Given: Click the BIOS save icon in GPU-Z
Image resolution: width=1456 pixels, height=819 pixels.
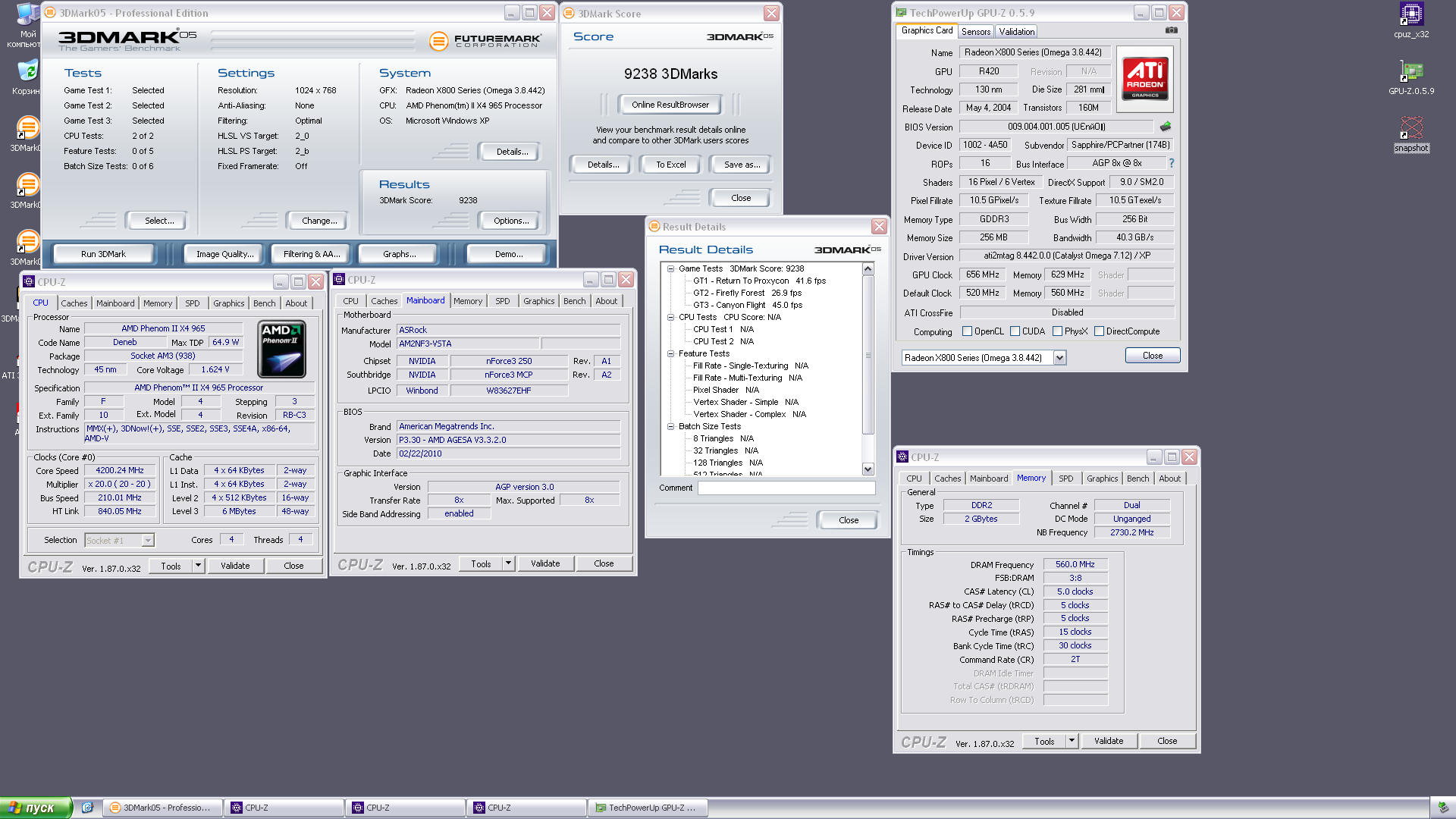Looking at the screenshot, I should [1166, 126].
